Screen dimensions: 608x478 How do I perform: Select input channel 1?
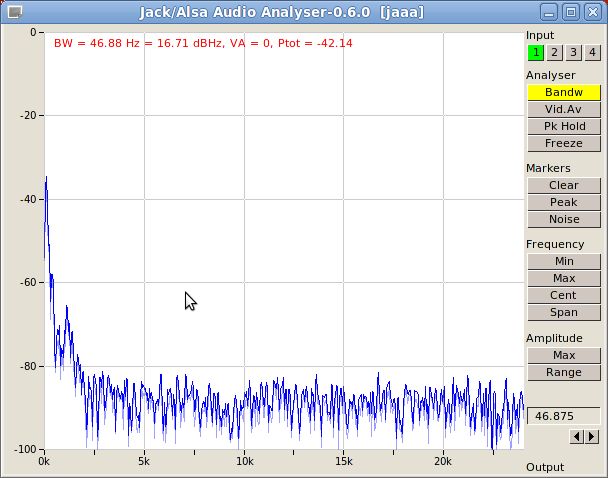click(x=536, y=52)
